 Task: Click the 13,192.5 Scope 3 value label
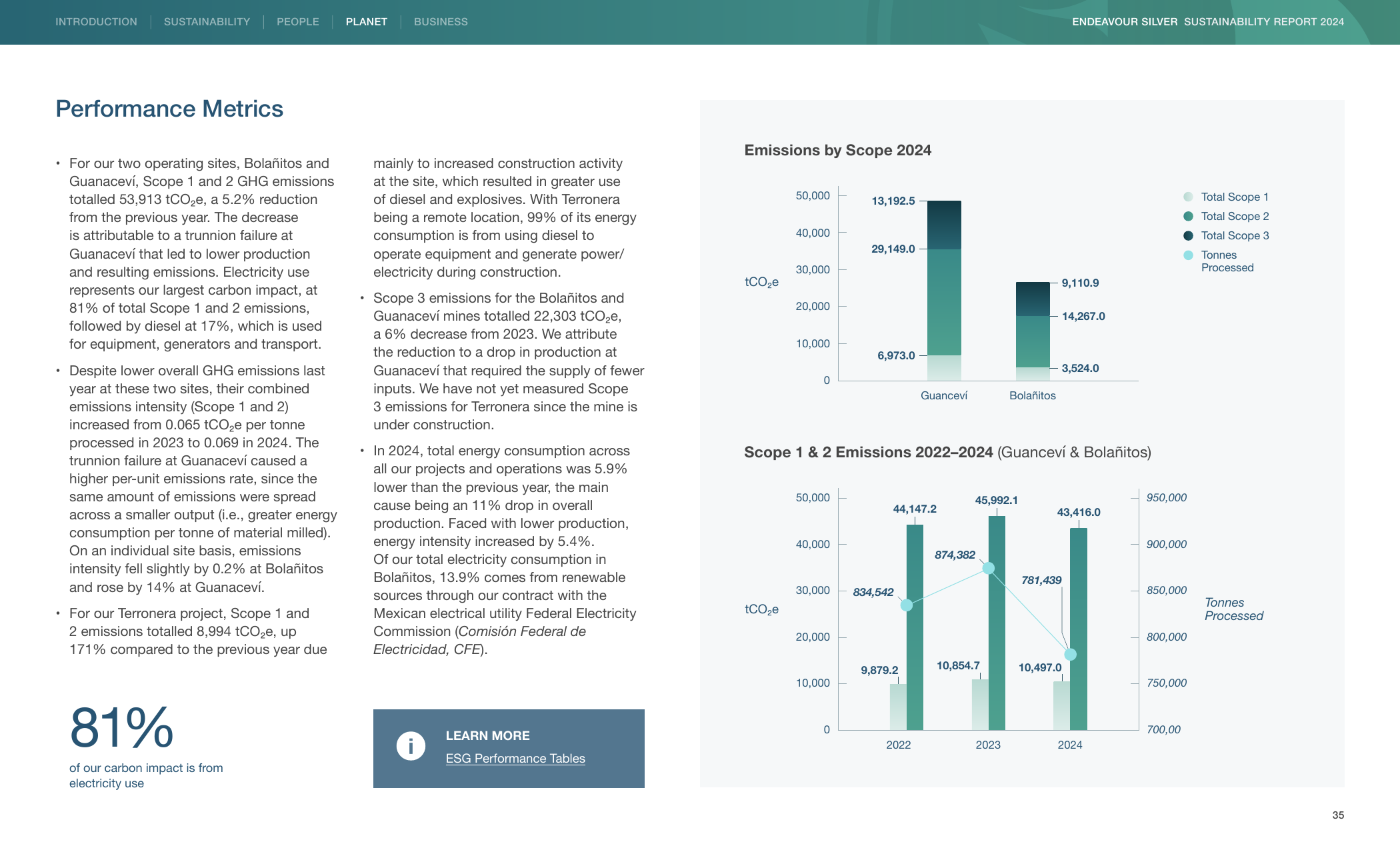893,201
